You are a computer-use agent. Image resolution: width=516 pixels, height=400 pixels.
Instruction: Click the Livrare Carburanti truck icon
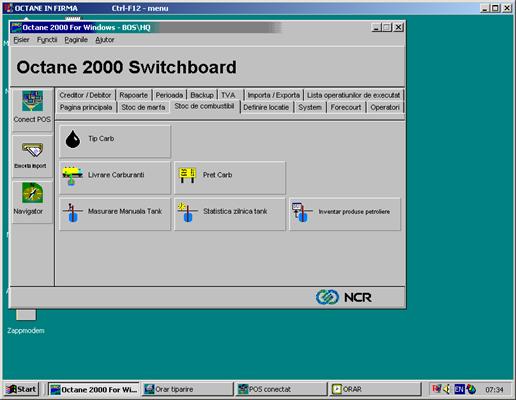[x=72, y=176]
